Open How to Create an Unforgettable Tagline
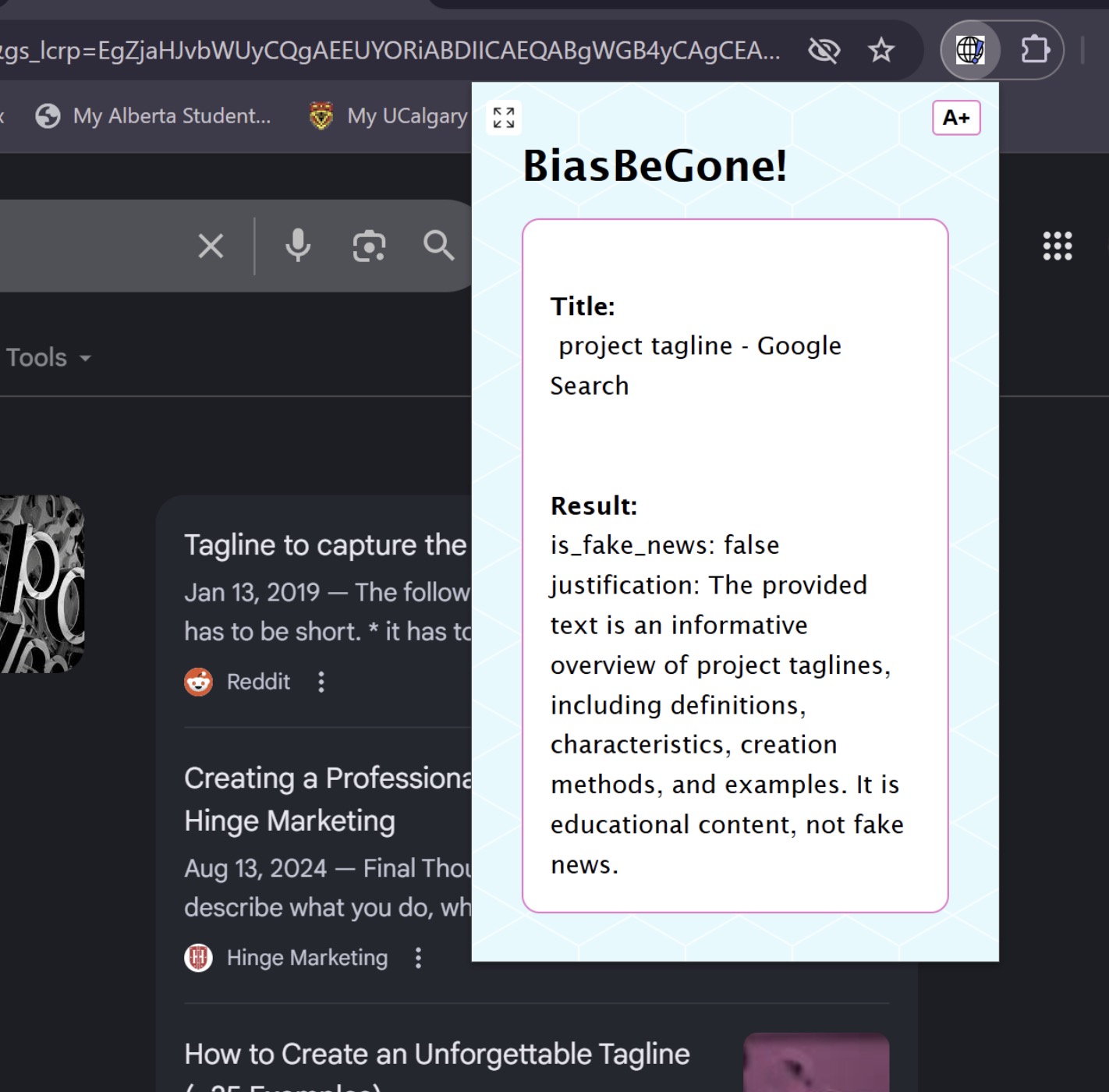Screen dimensions: 1109x1092 click(437, 1055)
